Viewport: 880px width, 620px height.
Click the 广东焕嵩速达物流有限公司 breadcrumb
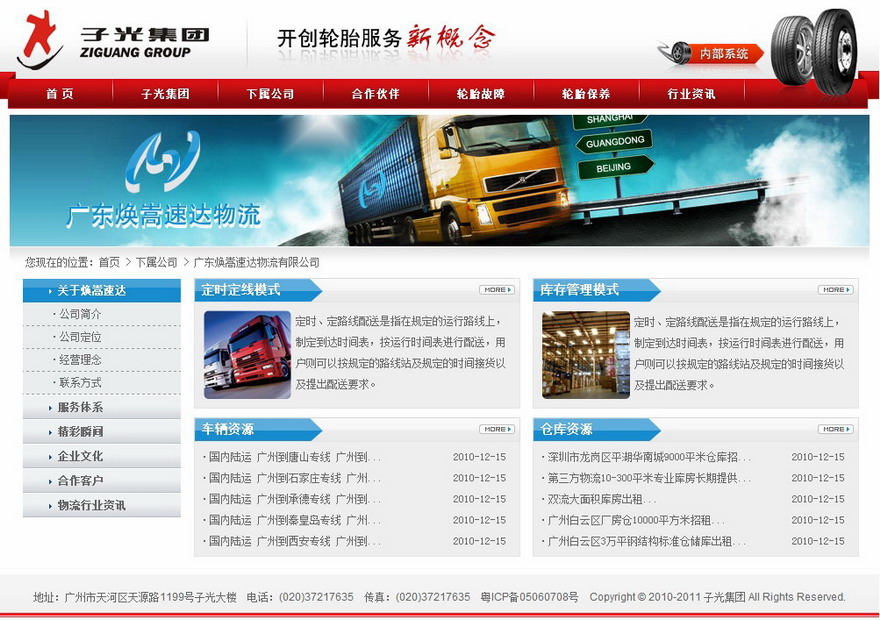click(x=256, y=262)
